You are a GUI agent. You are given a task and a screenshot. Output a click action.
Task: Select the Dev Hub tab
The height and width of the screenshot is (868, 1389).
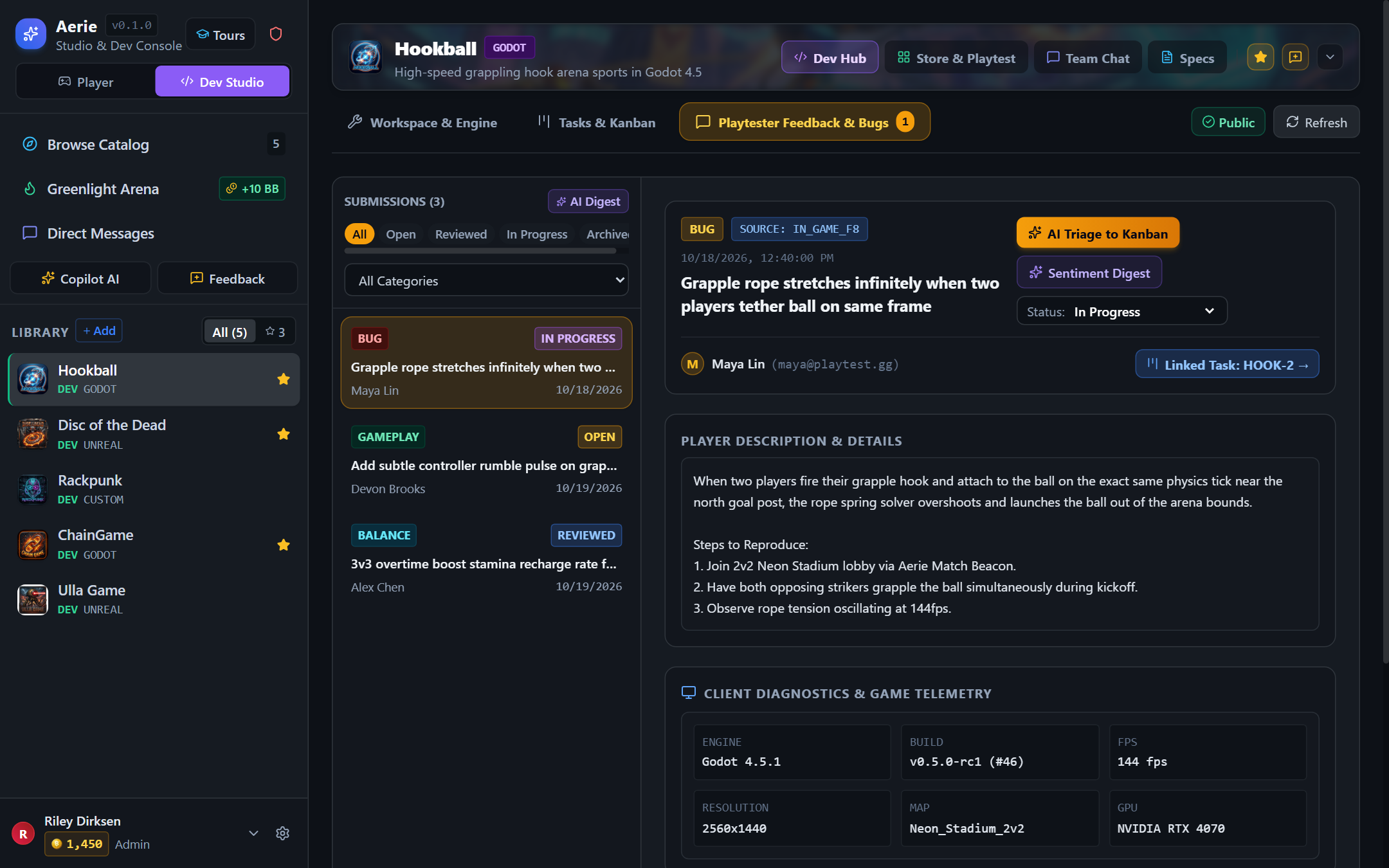point(830,58)
